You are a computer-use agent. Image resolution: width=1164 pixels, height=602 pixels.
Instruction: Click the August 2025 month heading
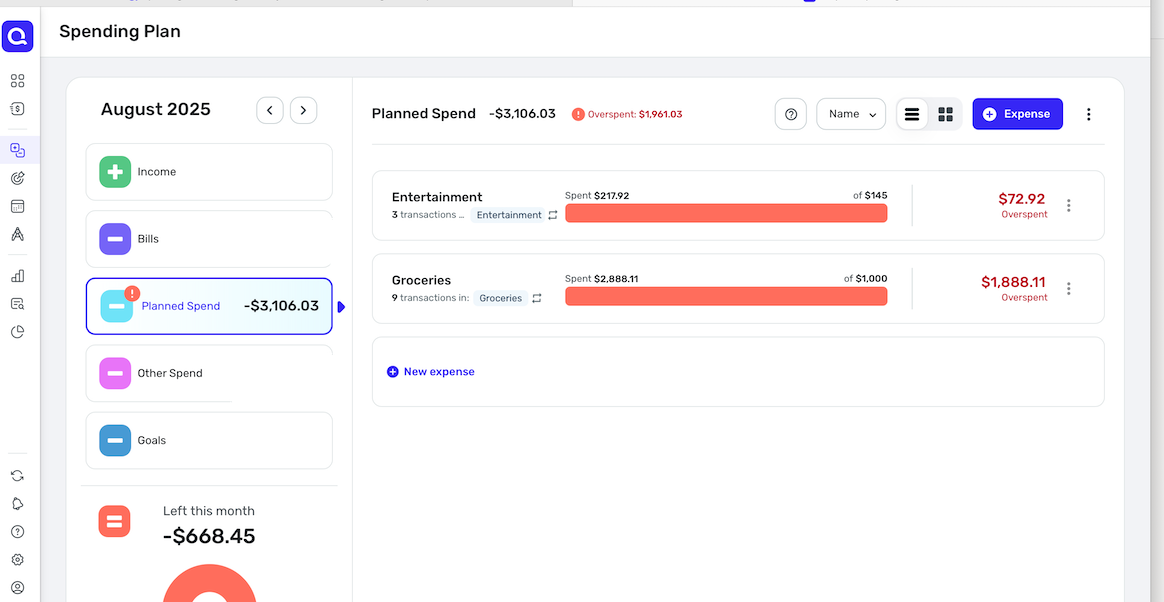(x=156, y=110)
